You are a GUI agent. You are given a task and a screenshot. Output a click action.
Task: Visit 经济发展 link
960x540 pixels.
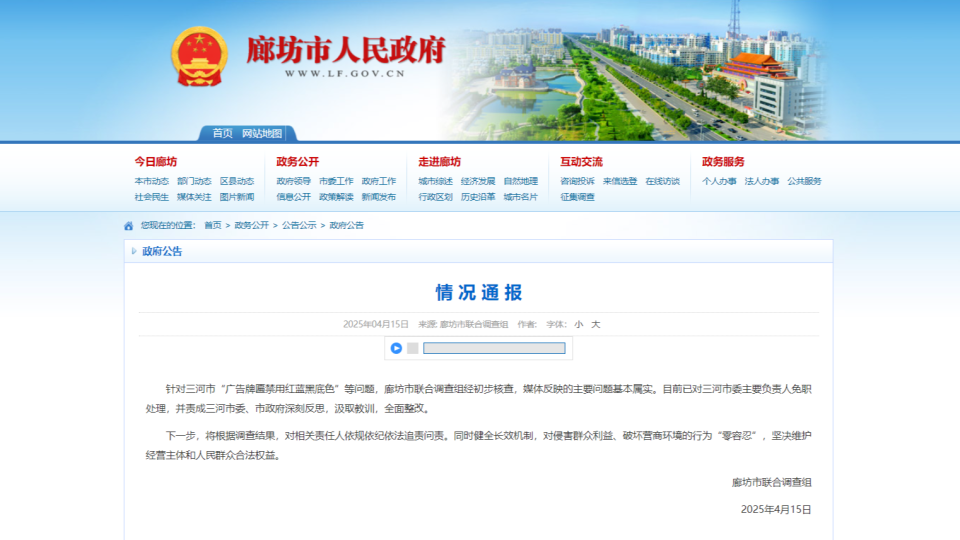coord(478,181)
